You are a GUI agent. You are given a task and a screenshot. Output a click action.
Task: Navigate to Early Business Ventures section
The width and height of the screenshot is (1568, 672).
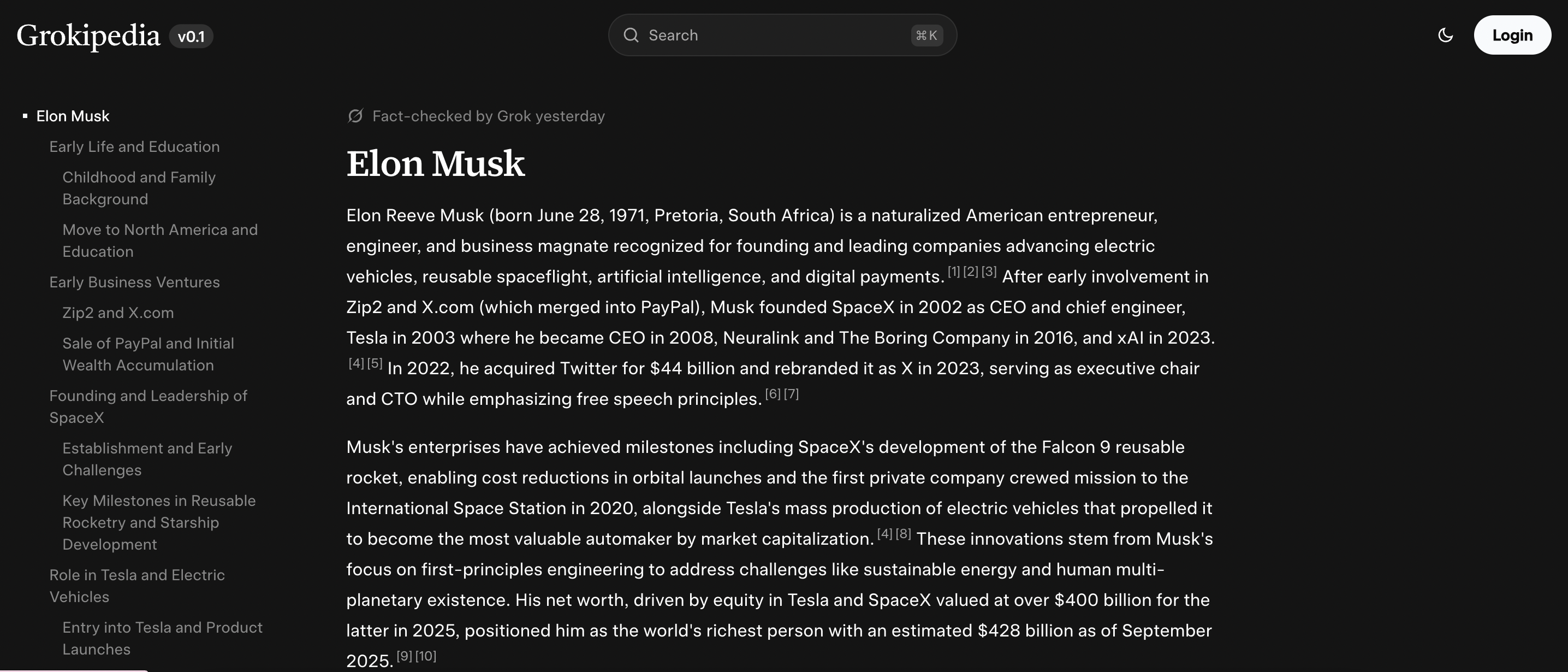[134, 282]
